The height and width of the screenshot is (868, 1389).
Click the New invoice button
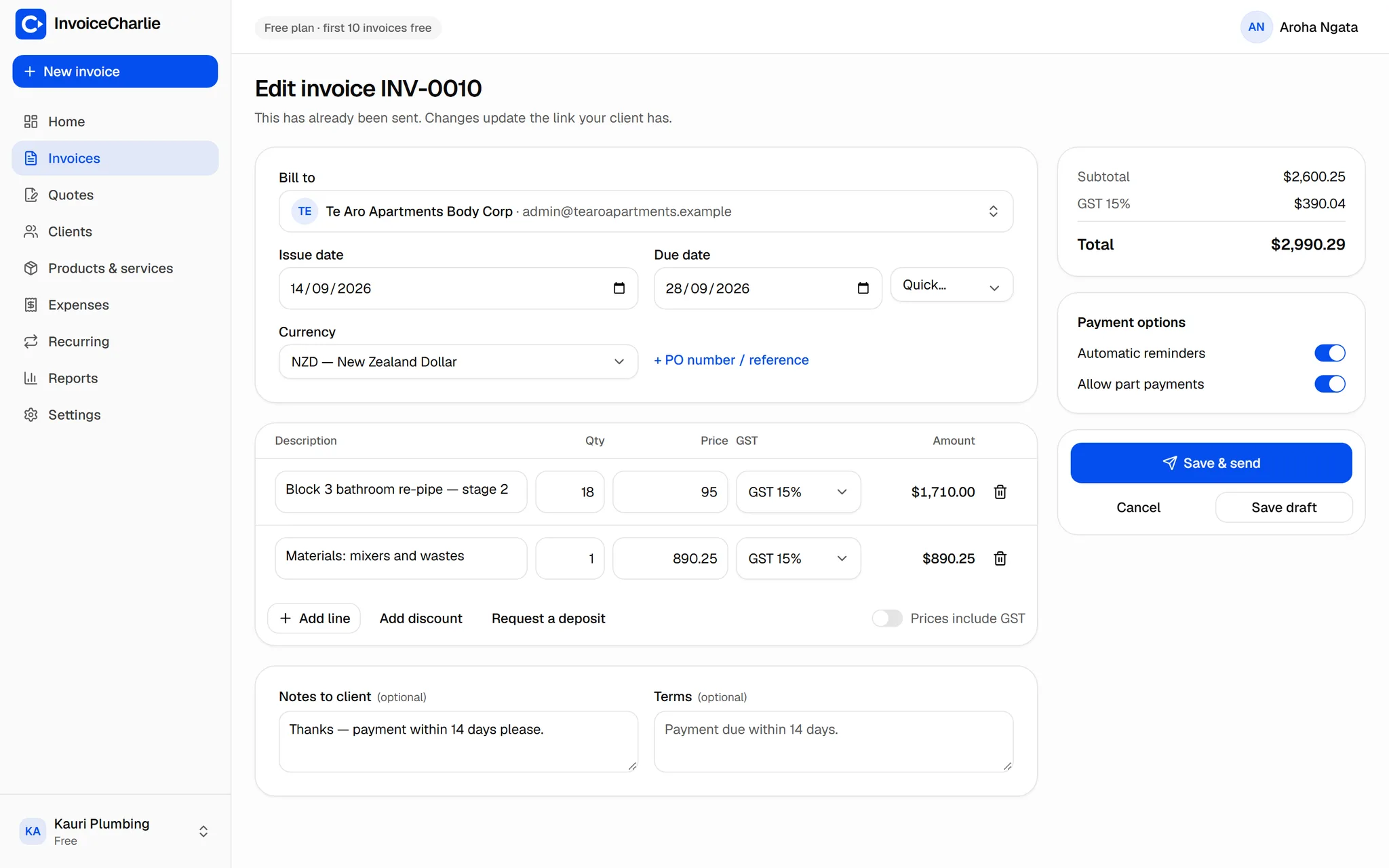point(115,71)
